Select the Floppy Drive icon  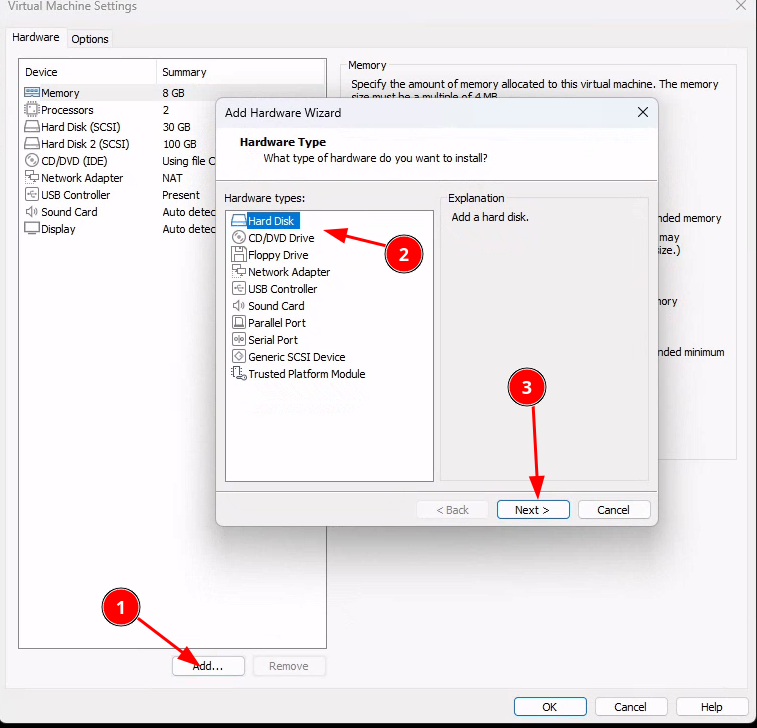coord(239,255)
